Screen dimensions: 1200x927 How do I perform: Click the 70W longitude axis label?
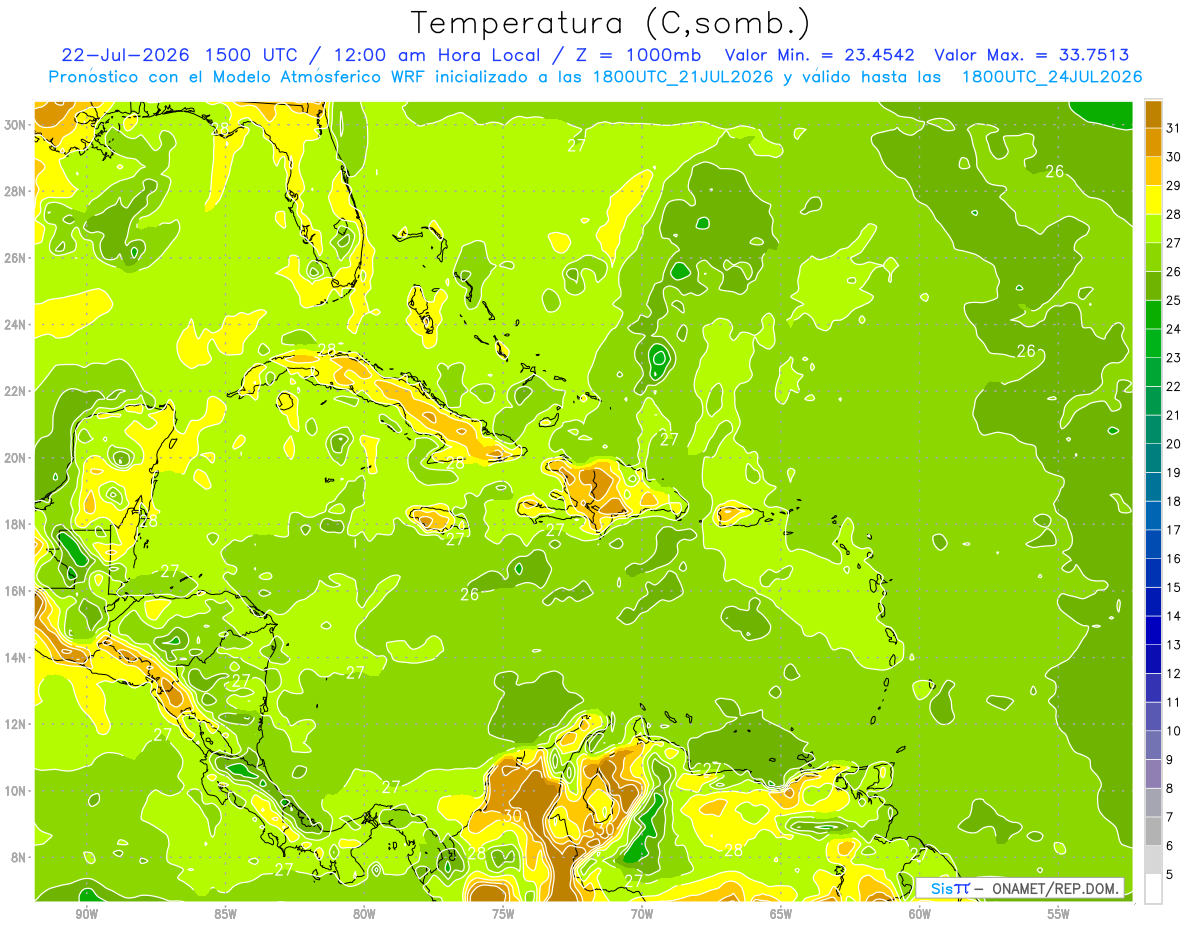coord(642,914)
